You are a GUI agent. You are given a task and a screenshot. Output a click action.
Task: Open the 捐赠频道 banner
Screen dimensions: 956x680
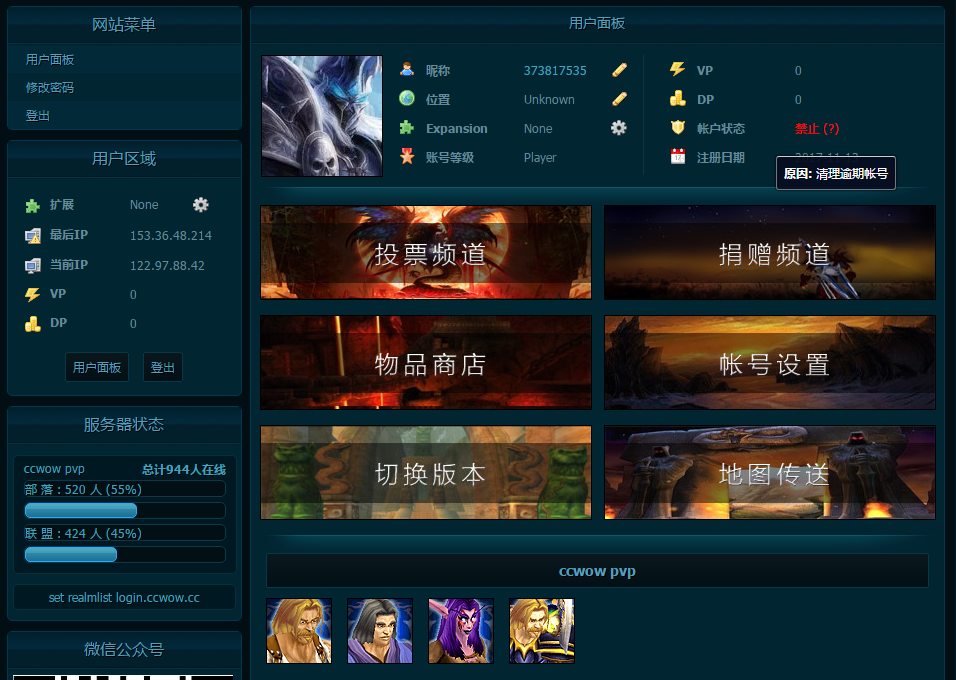point(770,253)
